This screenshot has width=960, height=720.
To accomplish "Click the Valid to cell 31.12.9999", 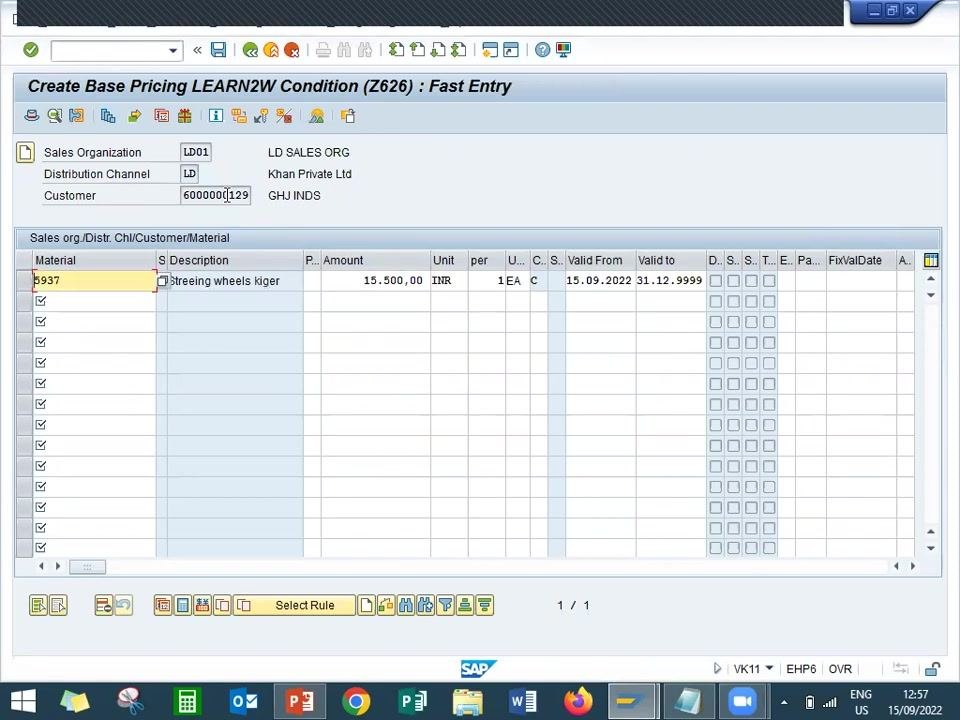I will [x=671, y=280].
